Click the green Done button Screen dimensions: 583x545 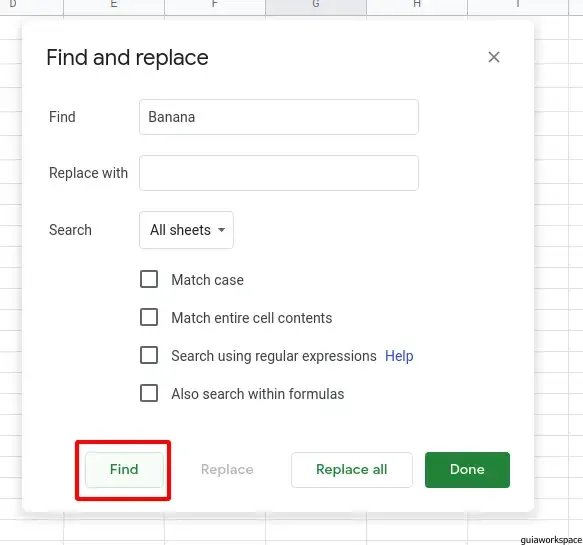click(467, 470)
